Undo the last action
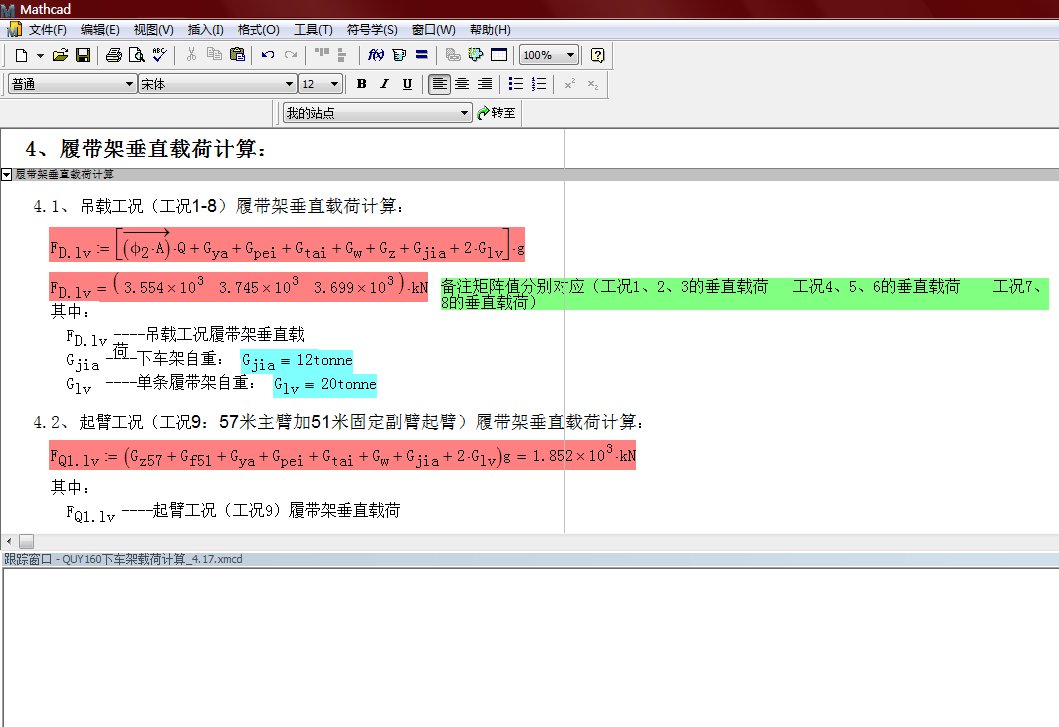Viewport: 1059px width, 727px height. click(268, 55)
